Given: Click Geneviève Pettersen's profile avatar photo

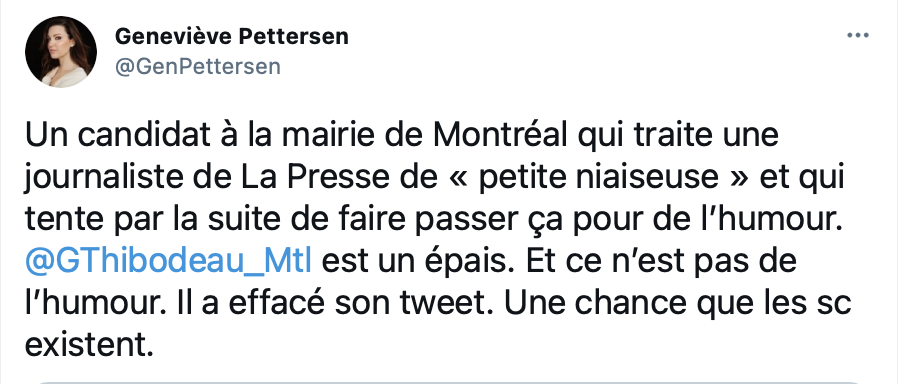Looking at the screenshot, I should click(x=61, y=52).
